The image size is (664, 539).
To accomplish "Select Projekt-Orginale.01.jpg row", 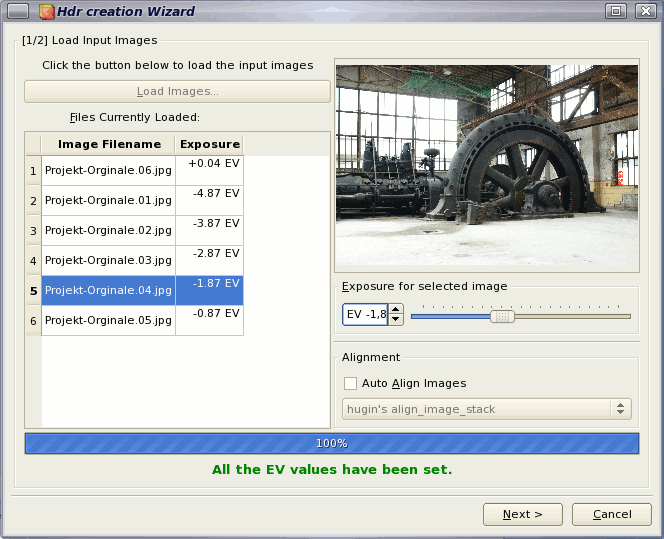I will tap(108, 201).
